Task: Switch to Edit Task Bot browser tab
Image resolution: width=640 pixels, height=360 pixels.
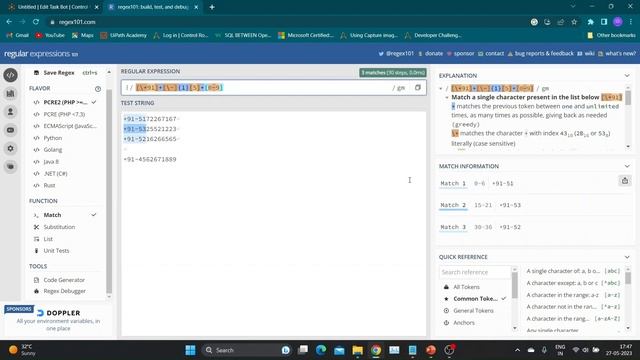Action: [x=53, y=7]
